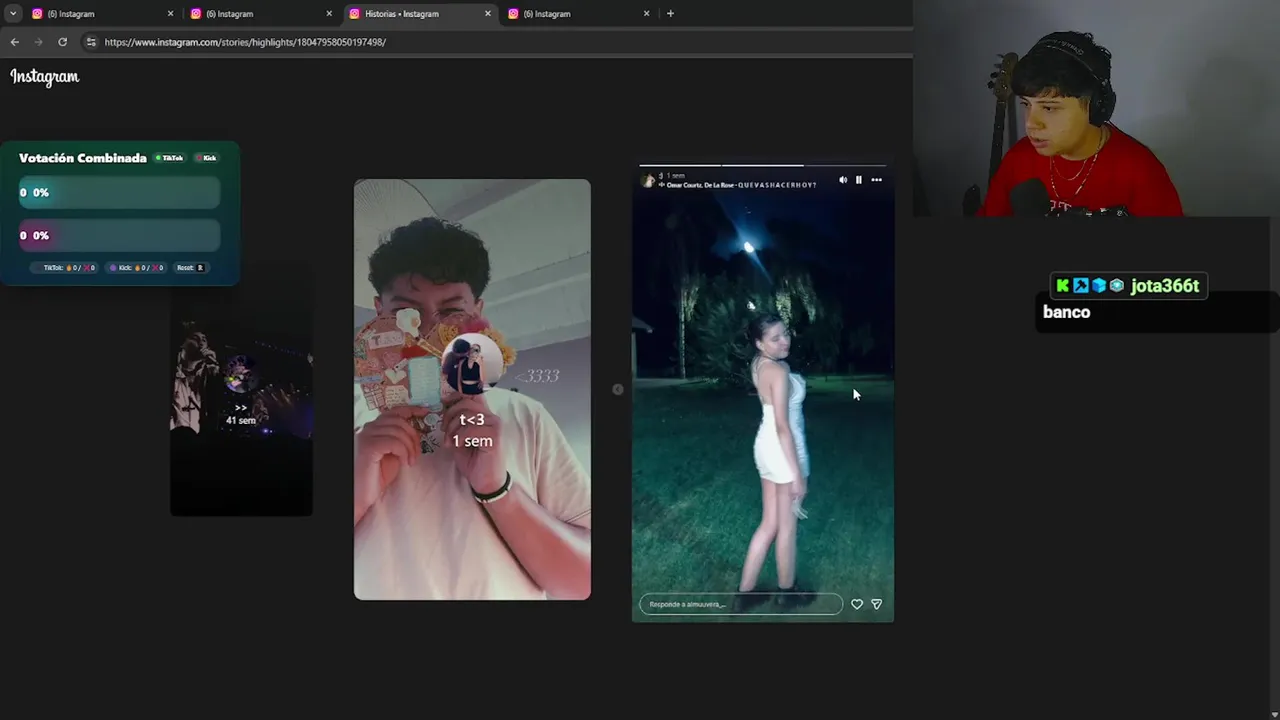Close the second '(6) Instagram' tab

click(329, 14)
